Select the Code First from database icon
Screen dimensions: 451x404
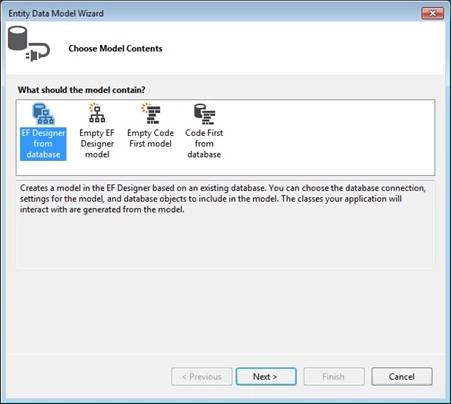point(204,114)
